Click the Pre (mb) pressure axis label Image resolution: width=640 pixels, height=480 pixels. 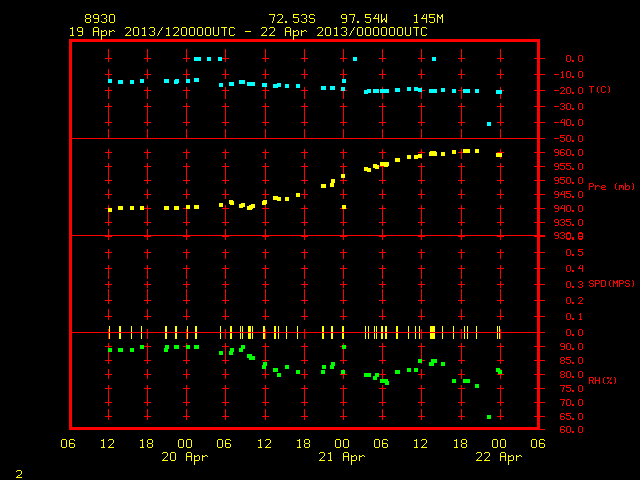(x=611, y=187)
